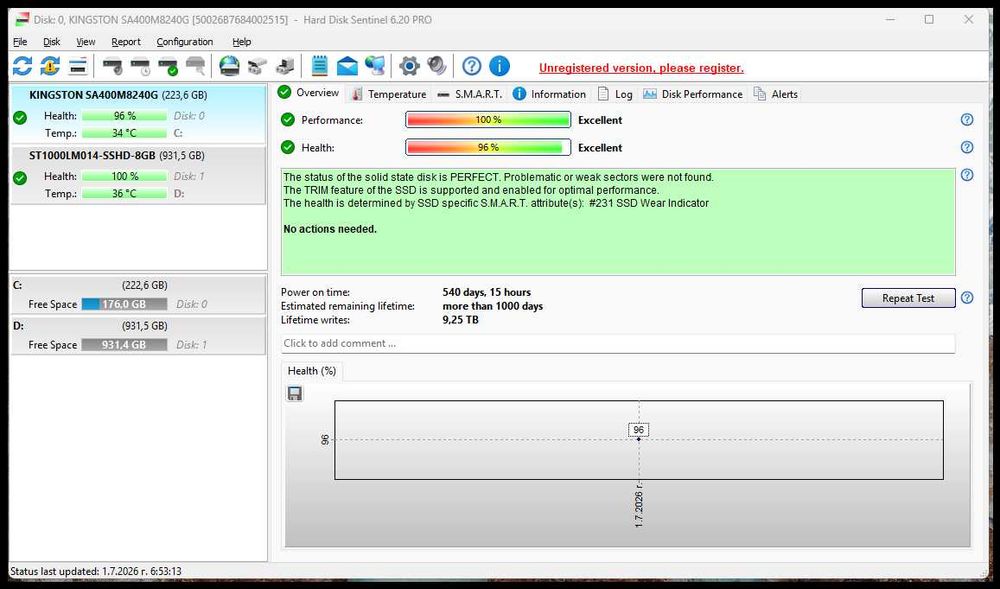
Task: Click the Health 96 % gradient bar
Action: point(488,147)
